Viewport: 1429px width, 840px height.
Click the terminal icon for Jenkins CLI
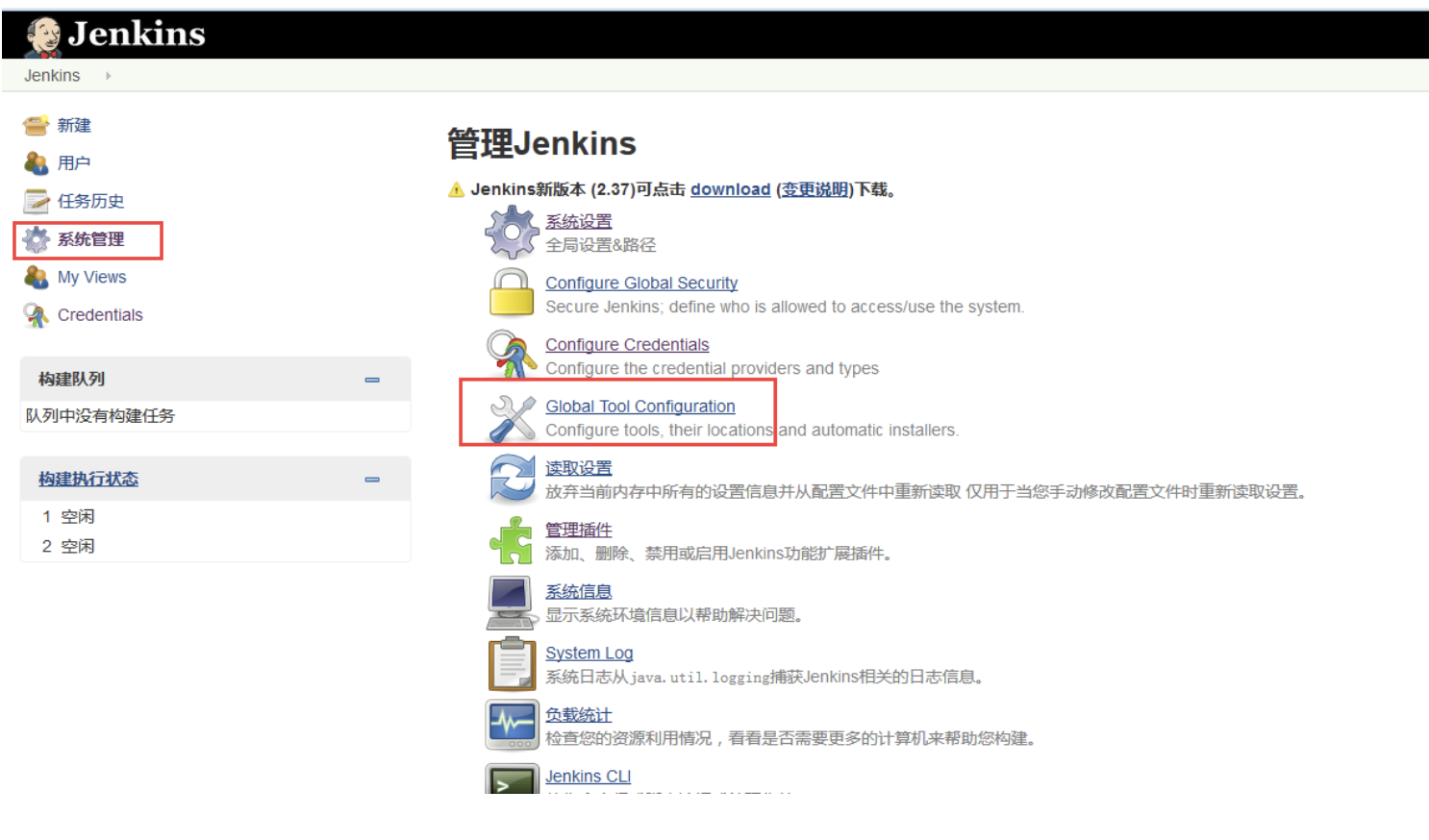coord(512,778)
